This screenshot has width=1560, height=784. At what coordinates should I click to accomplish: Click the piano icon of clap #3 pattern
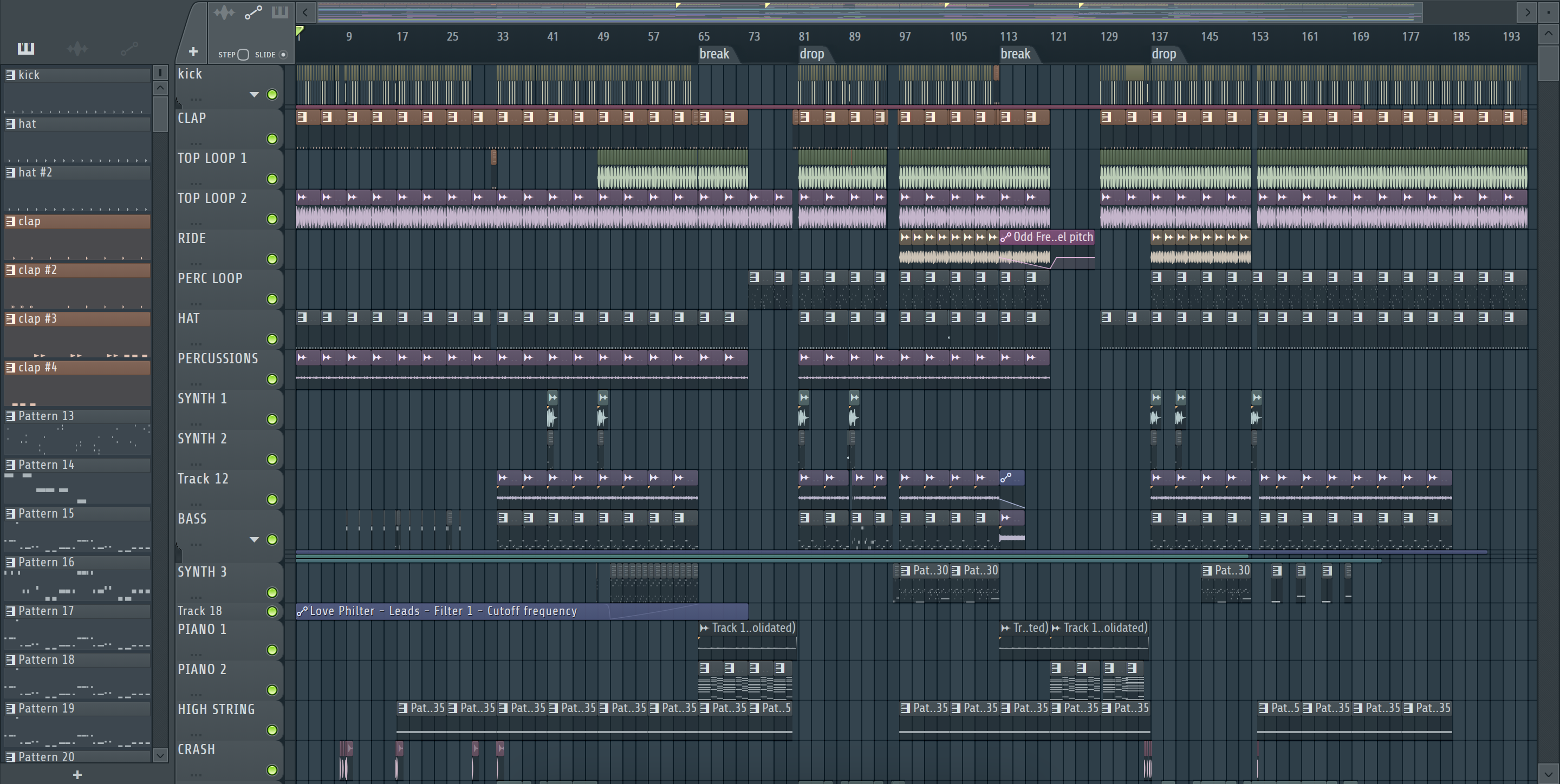click(x=10, y=318)
